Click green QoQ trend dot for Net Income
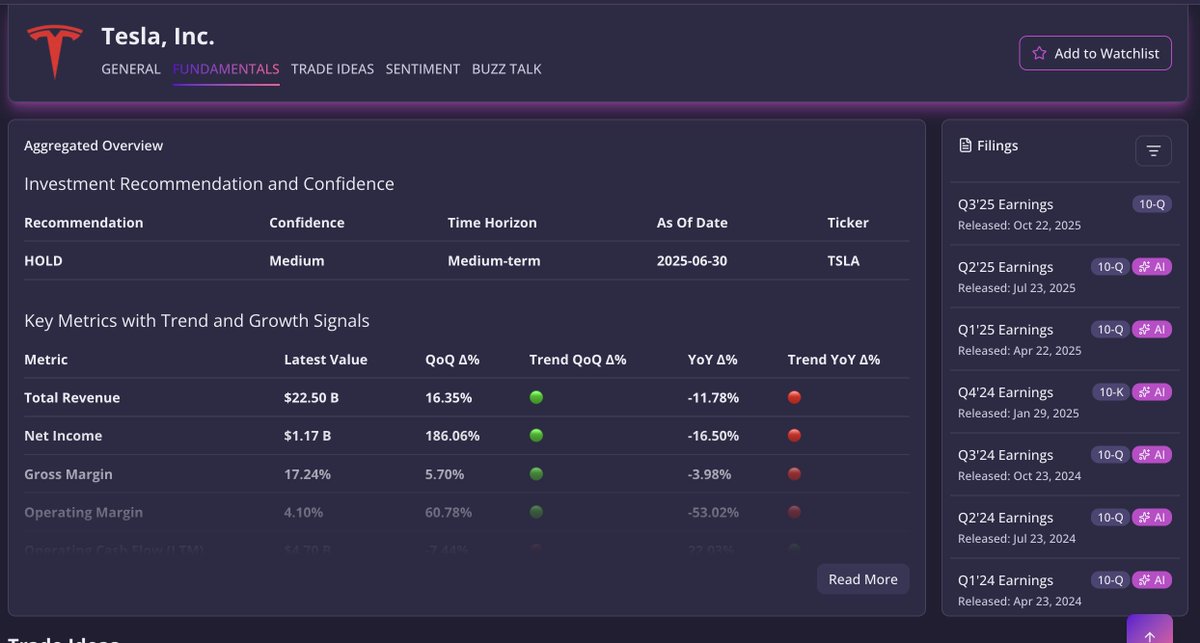 pos(536,435)
